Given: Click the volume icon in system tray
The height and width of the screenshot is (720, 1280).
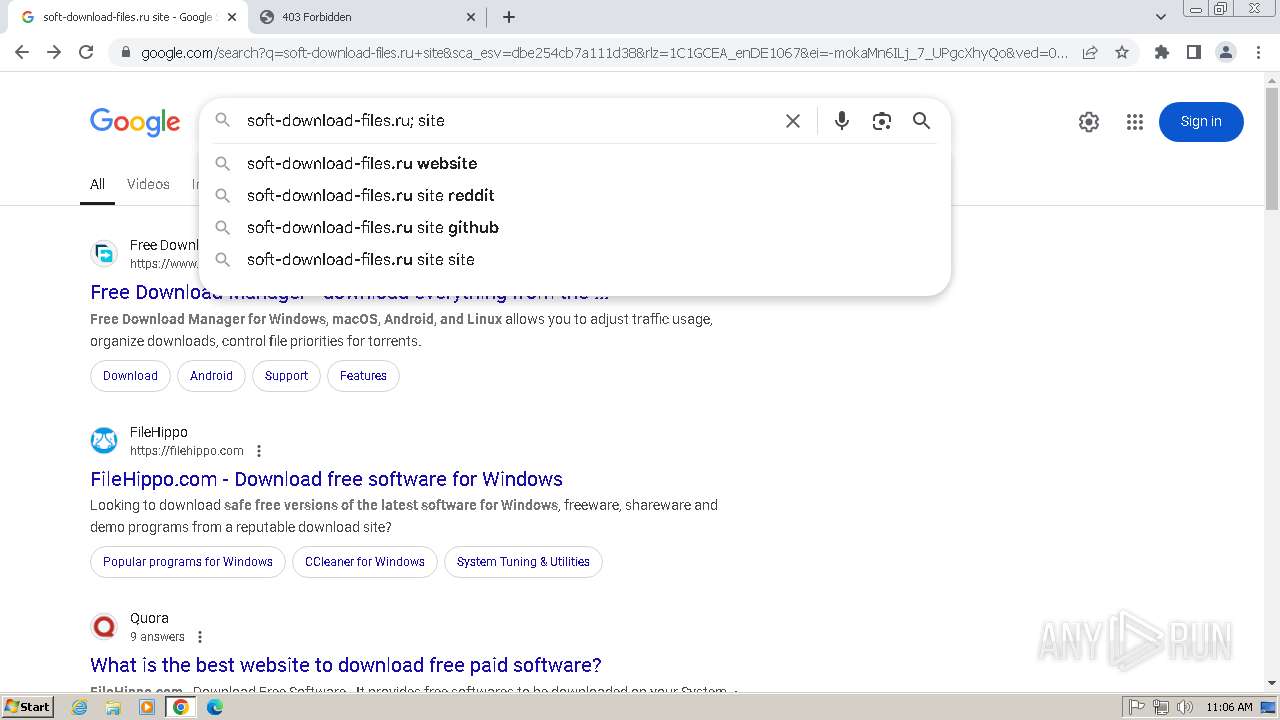Looking at the screenshot, I should pos(1185,707).
